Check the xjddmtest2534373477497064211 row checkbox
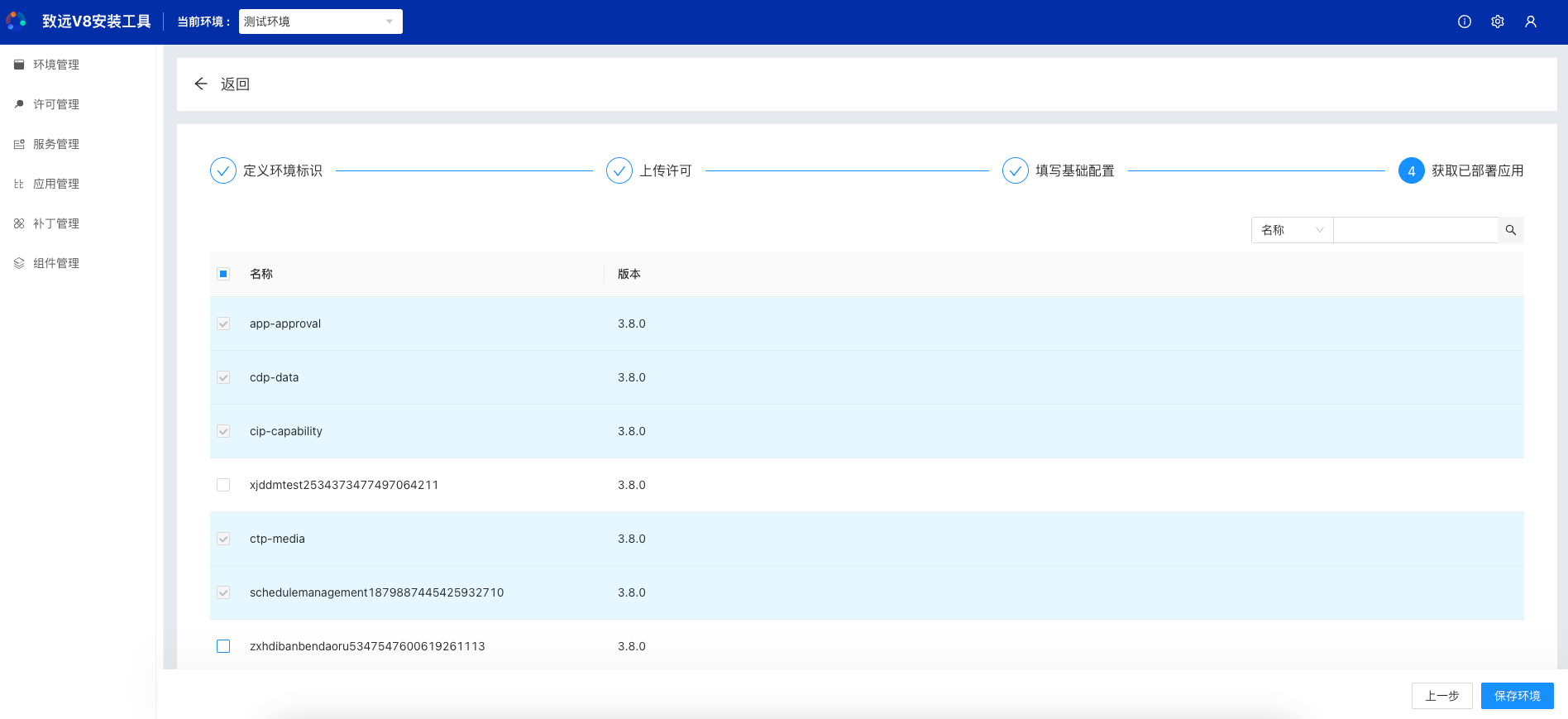 tap(223, 485)
